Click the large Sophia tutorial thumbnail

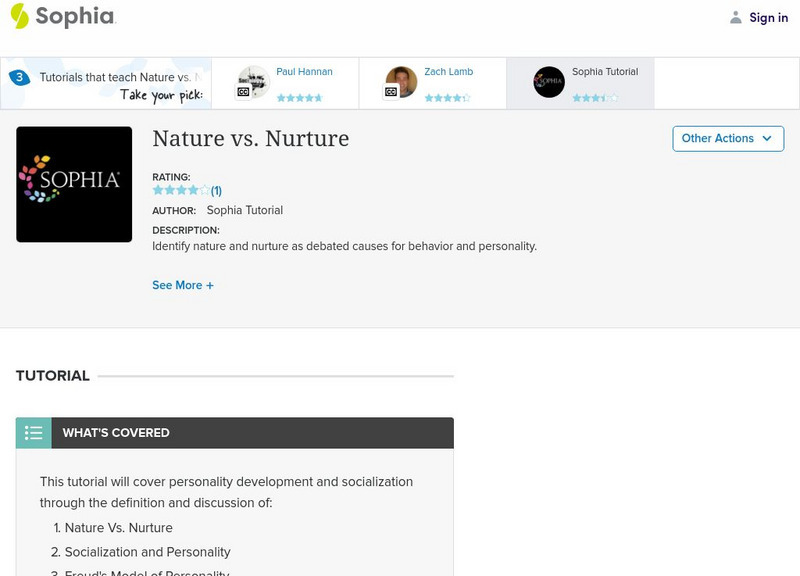pos(74,184)
